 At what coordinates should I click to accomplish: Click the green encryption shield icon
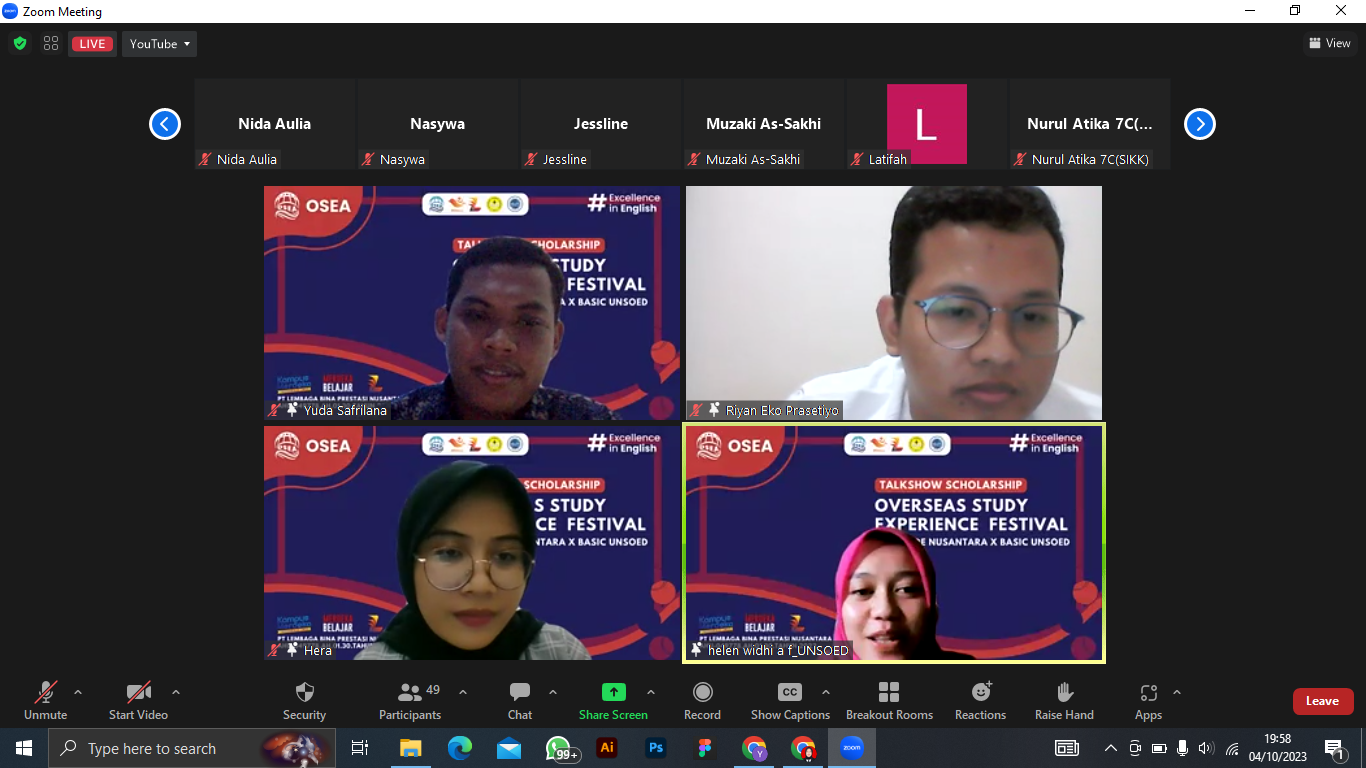(x=20, y=43)
